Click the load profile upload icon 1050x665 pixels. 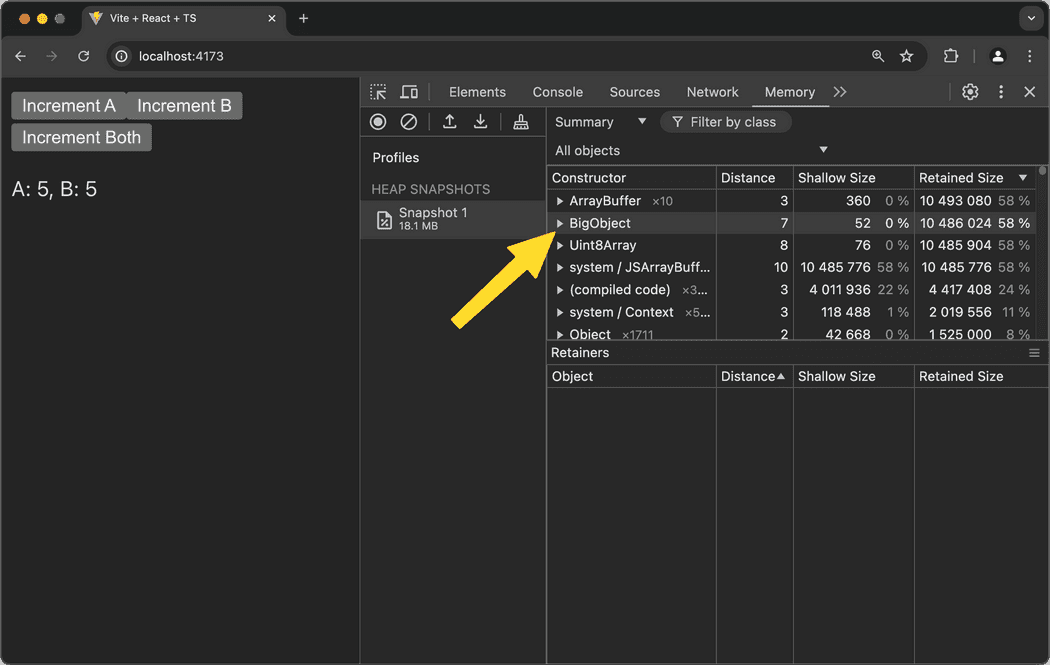tap(450, 122)
